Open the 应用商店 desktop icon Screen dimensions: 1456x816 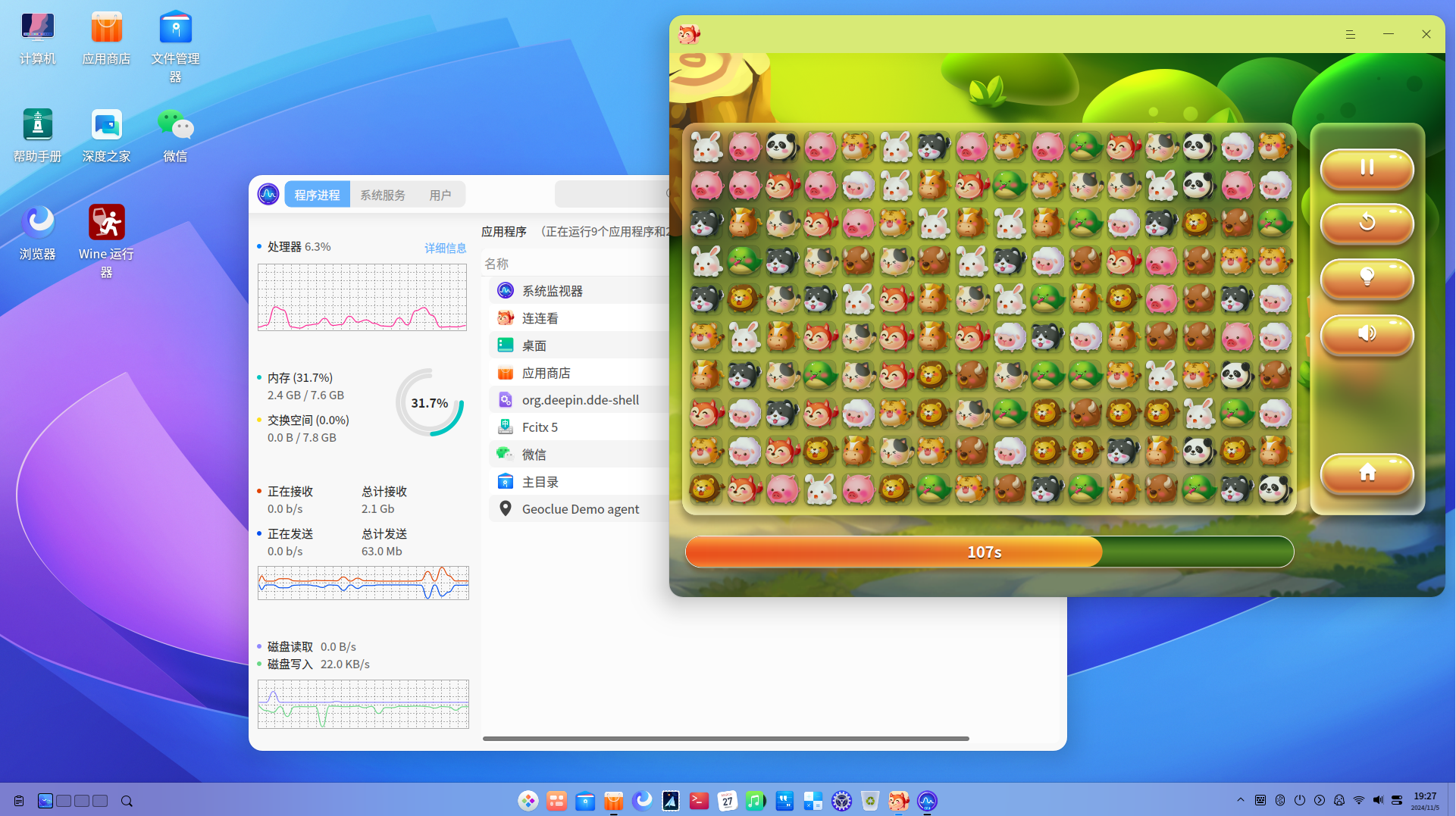[106, 39]
